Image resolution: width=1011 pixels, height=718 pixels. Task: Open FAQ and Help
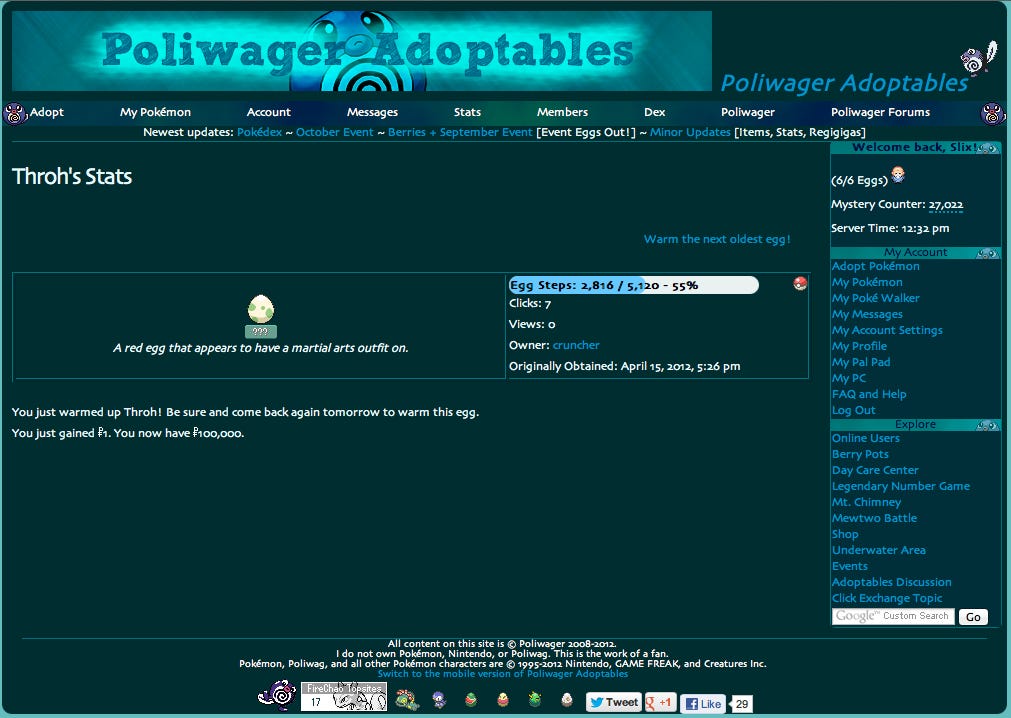(x=869, y=394)
